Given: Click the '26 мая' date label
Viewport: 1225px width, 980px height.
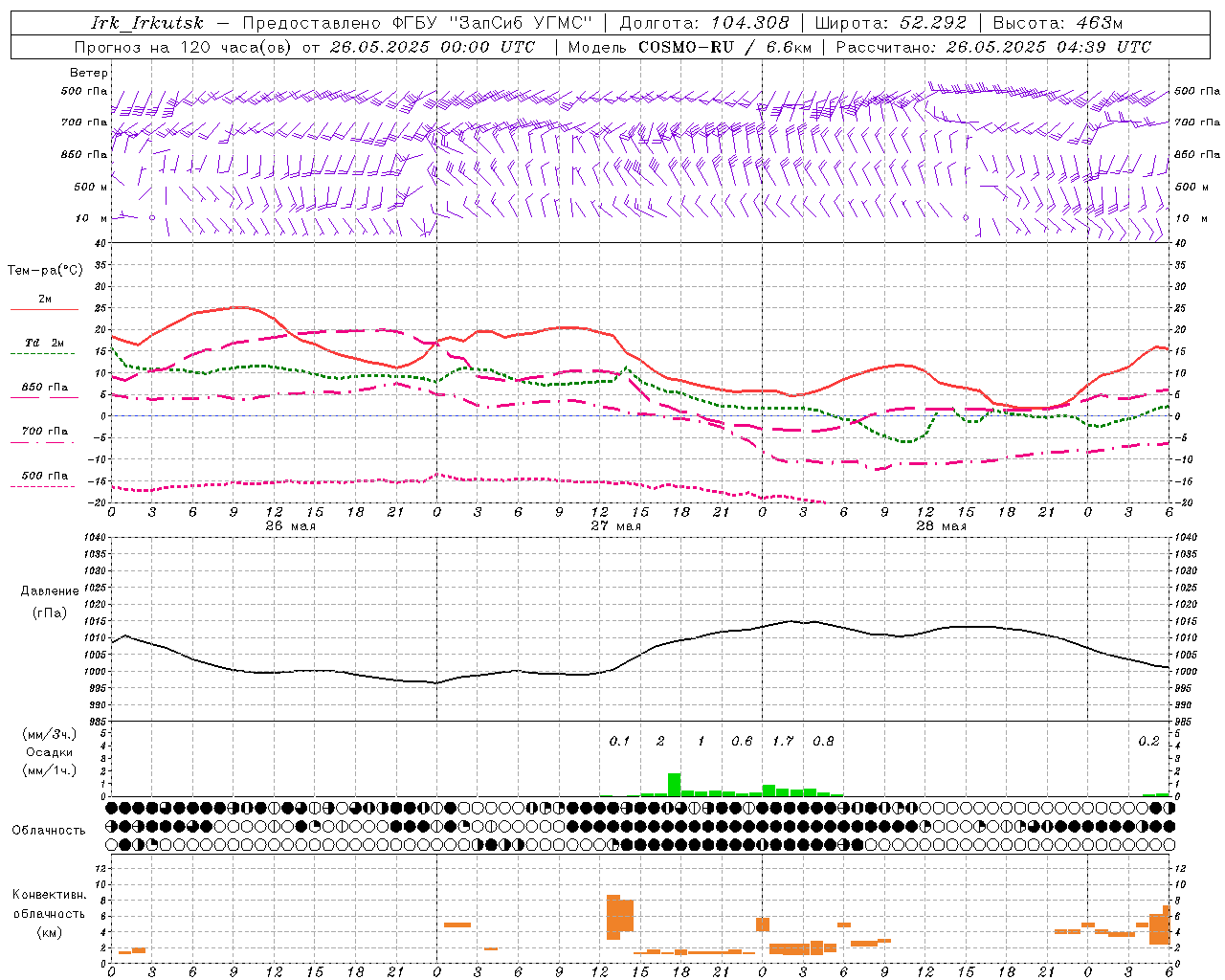Looking at the screenshot, I should 291,525.
